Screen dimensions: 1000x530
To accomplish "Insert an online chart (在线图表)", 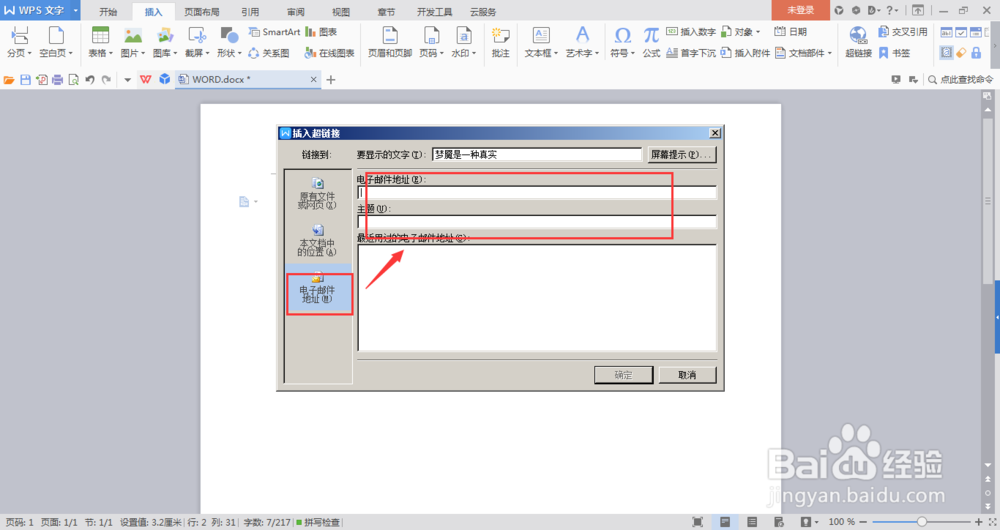I will click(329, 53).
